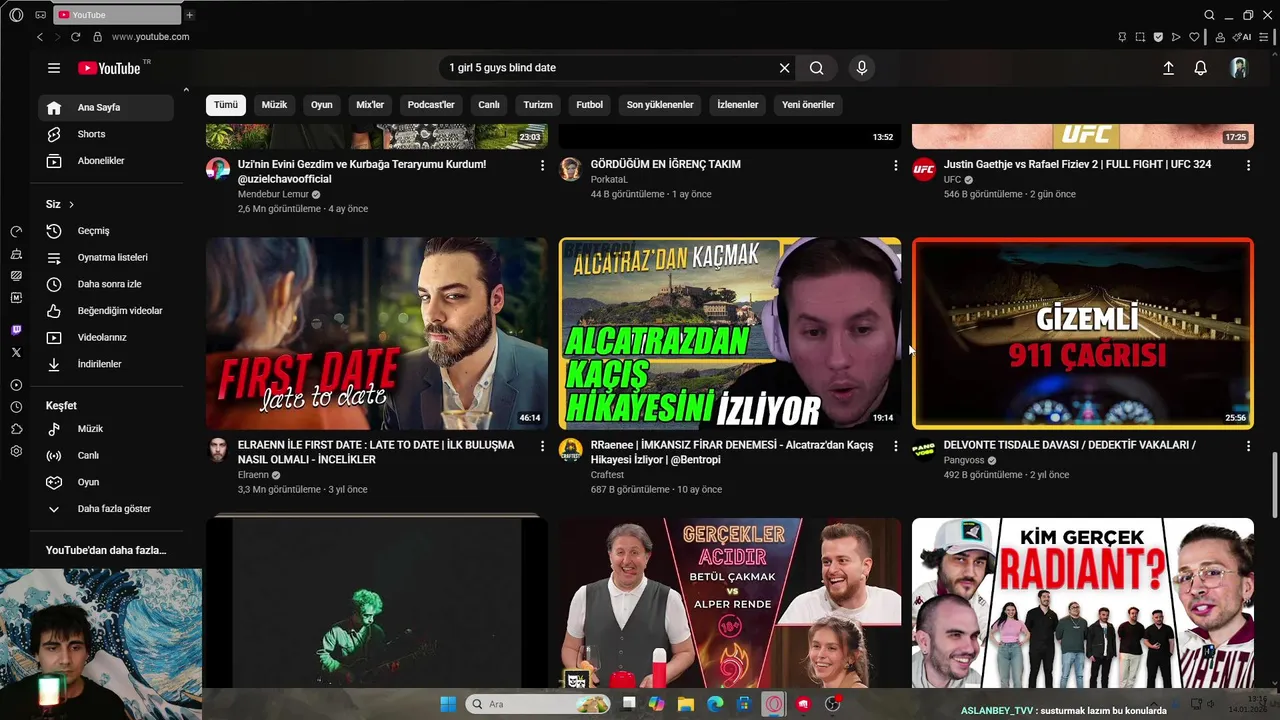Screen dimensions: 1280x720
Task: Play the FIRST DATE late to date thumbnail
Action: tap(377, 333)
